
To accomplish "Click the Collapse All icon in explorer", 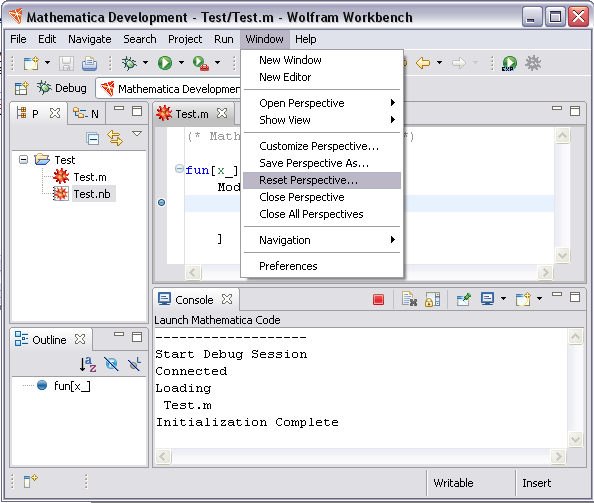I will point(92,139).
